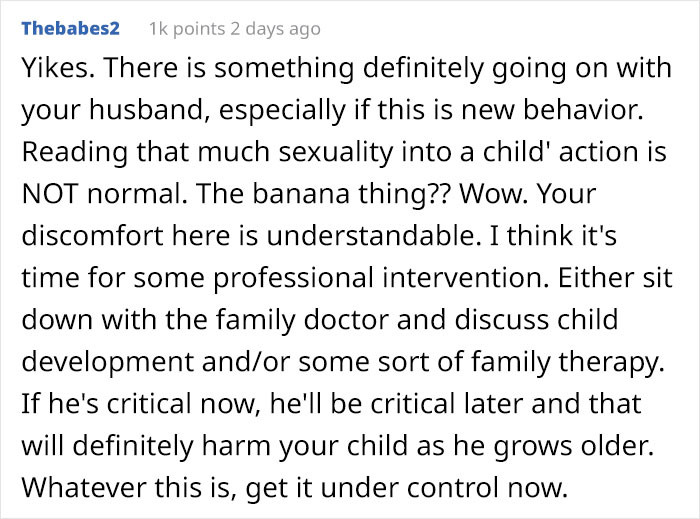Image resolution: width=700 pixels, height=519 pixels.
Task: Click the word 'discomfort' in the comment
Action: (92, 236)
